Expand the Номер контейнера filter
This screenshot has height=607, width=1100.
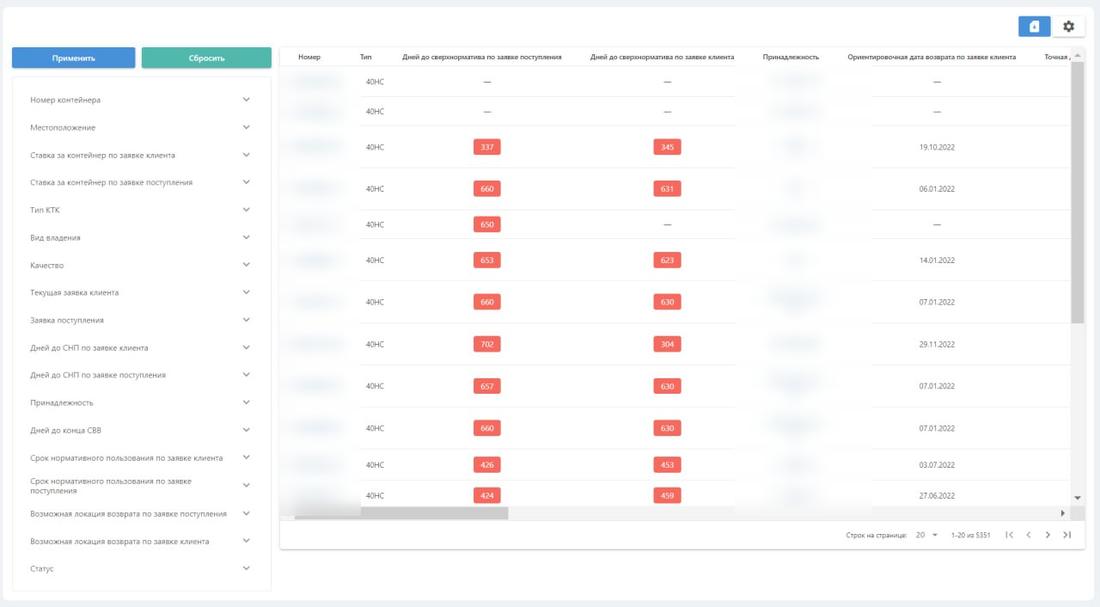pyautogui.click(x=140, y=100)
